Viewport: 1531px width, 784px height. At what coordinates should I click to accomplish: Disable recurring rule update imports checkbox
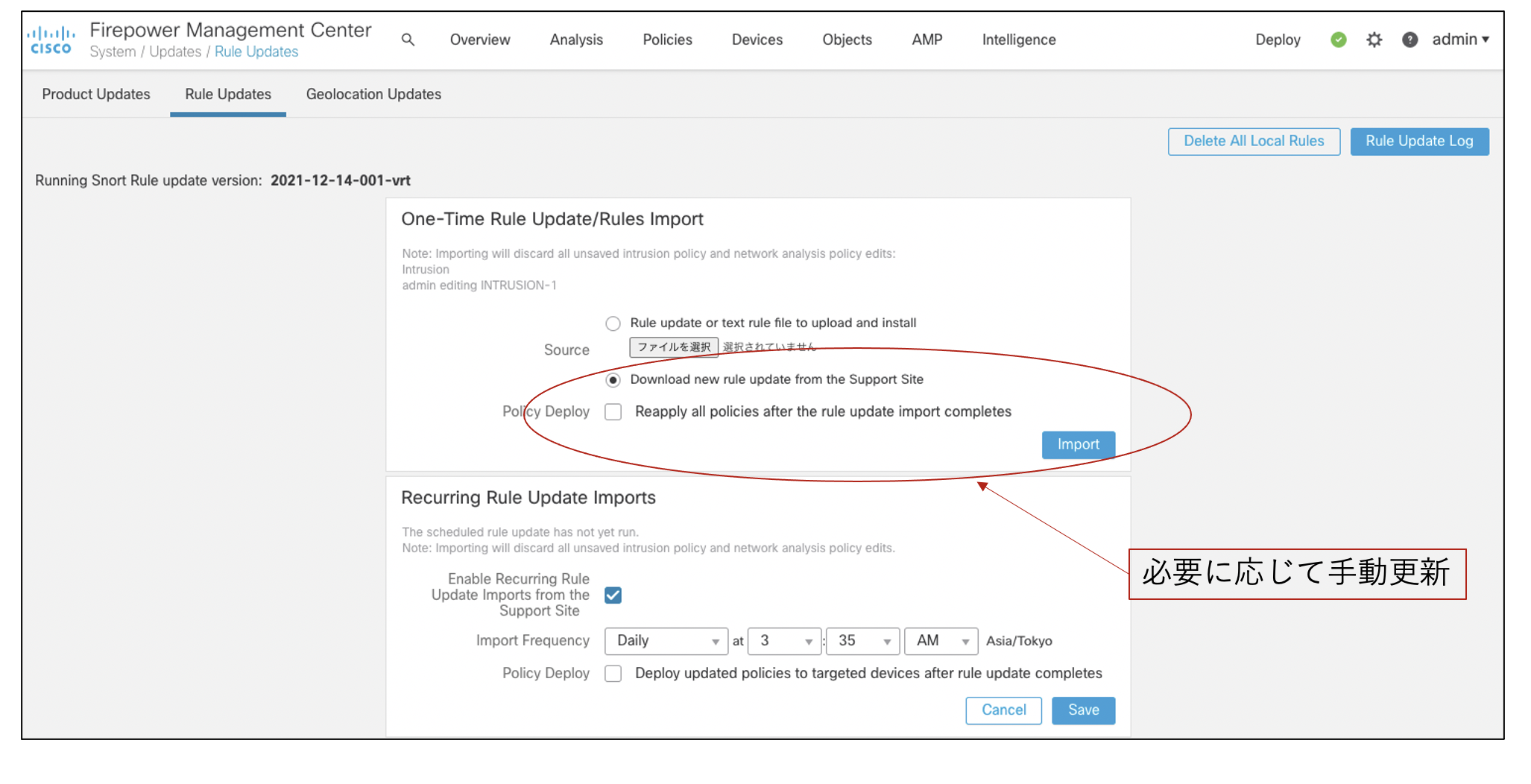click(x=613, y=595)
